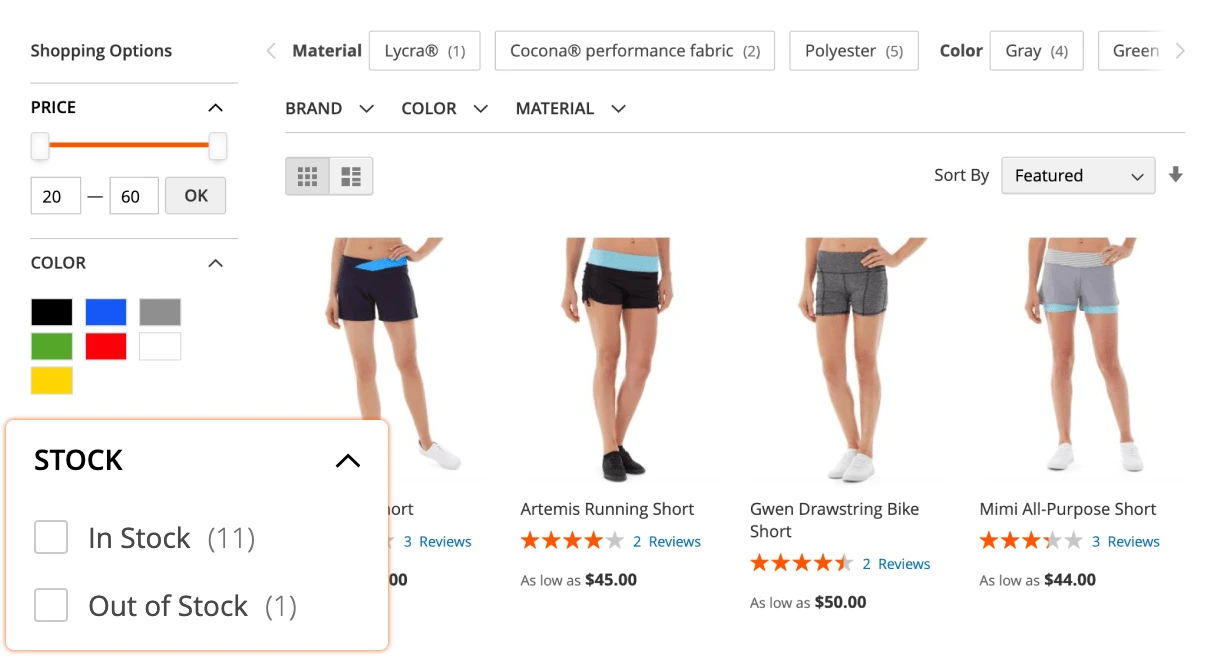Image resolution: width=1216 pixels, height=656 pixels.
Task: Select the red color swatch
Action: [105, 345]
